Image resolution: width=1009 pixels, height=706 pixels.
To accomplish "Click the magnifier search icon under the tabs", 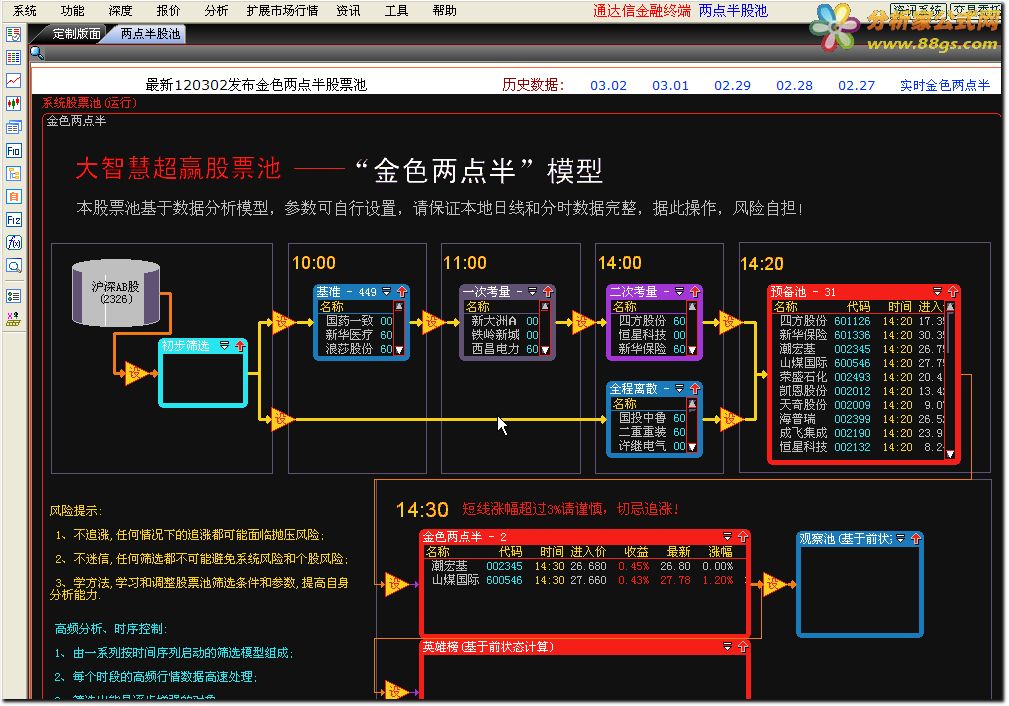I will 37,53.
